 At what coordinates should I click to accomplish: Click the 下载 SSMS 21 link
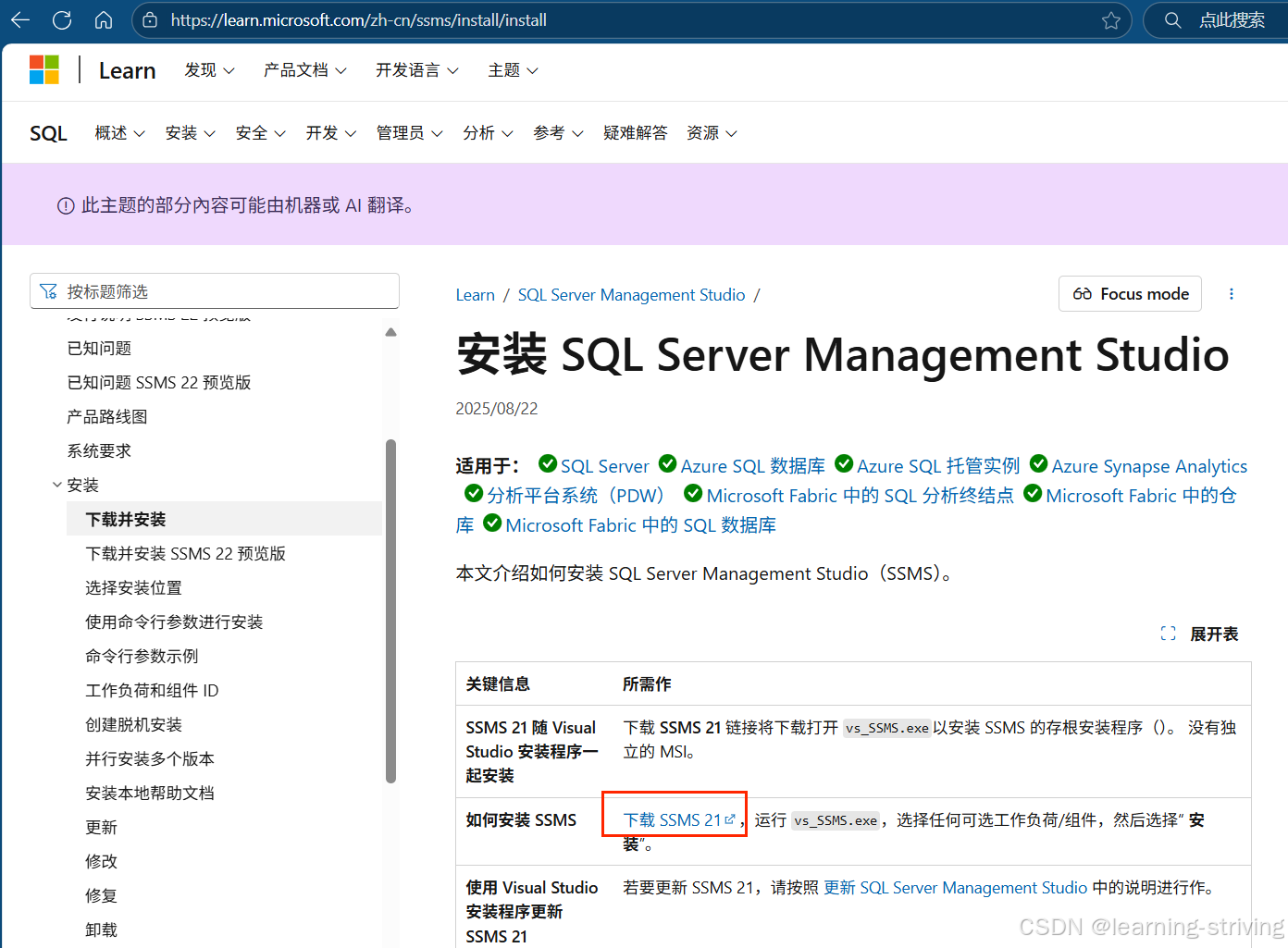(678, 819)
